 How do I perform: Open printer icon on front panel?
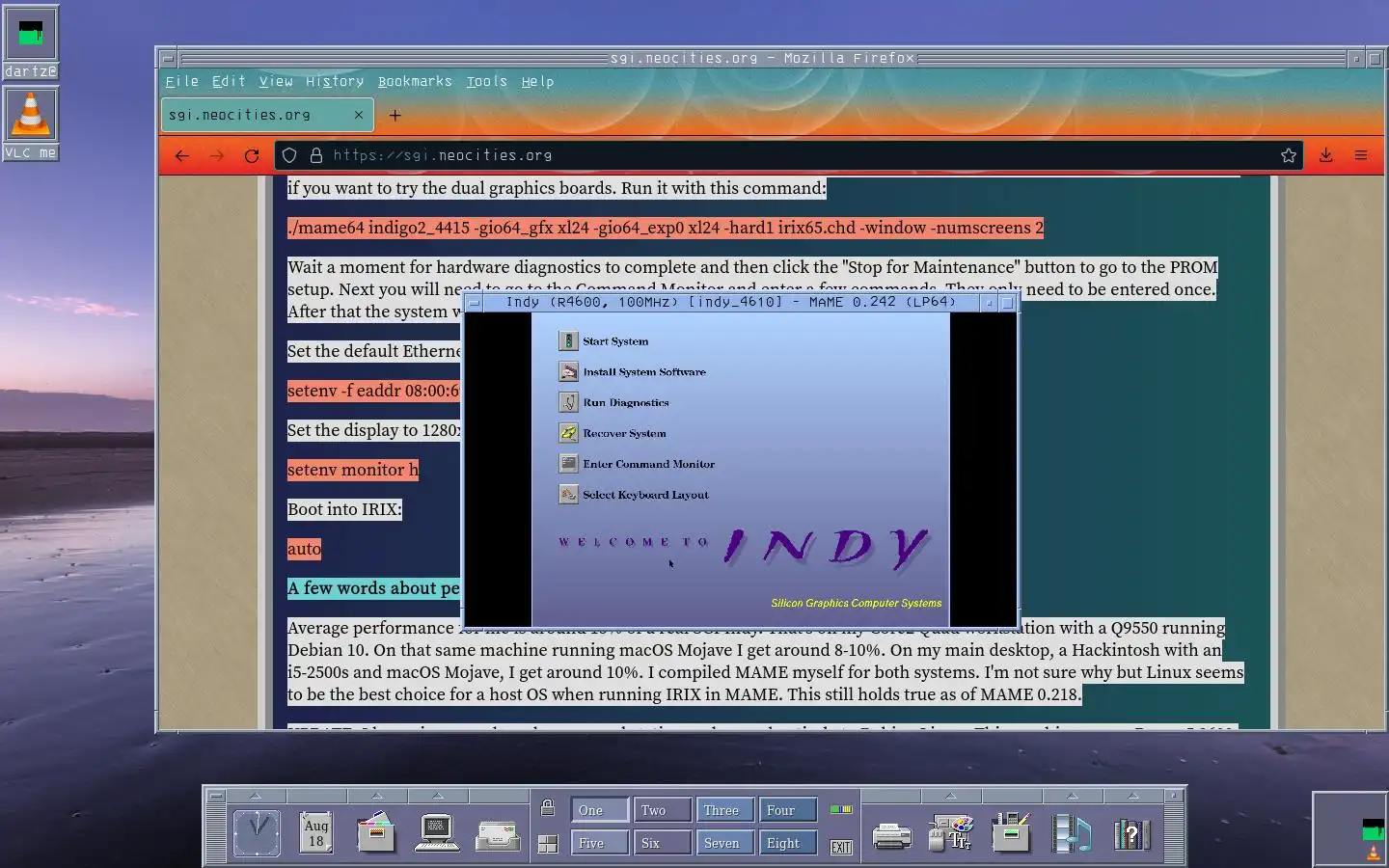(x=891, y=834)
